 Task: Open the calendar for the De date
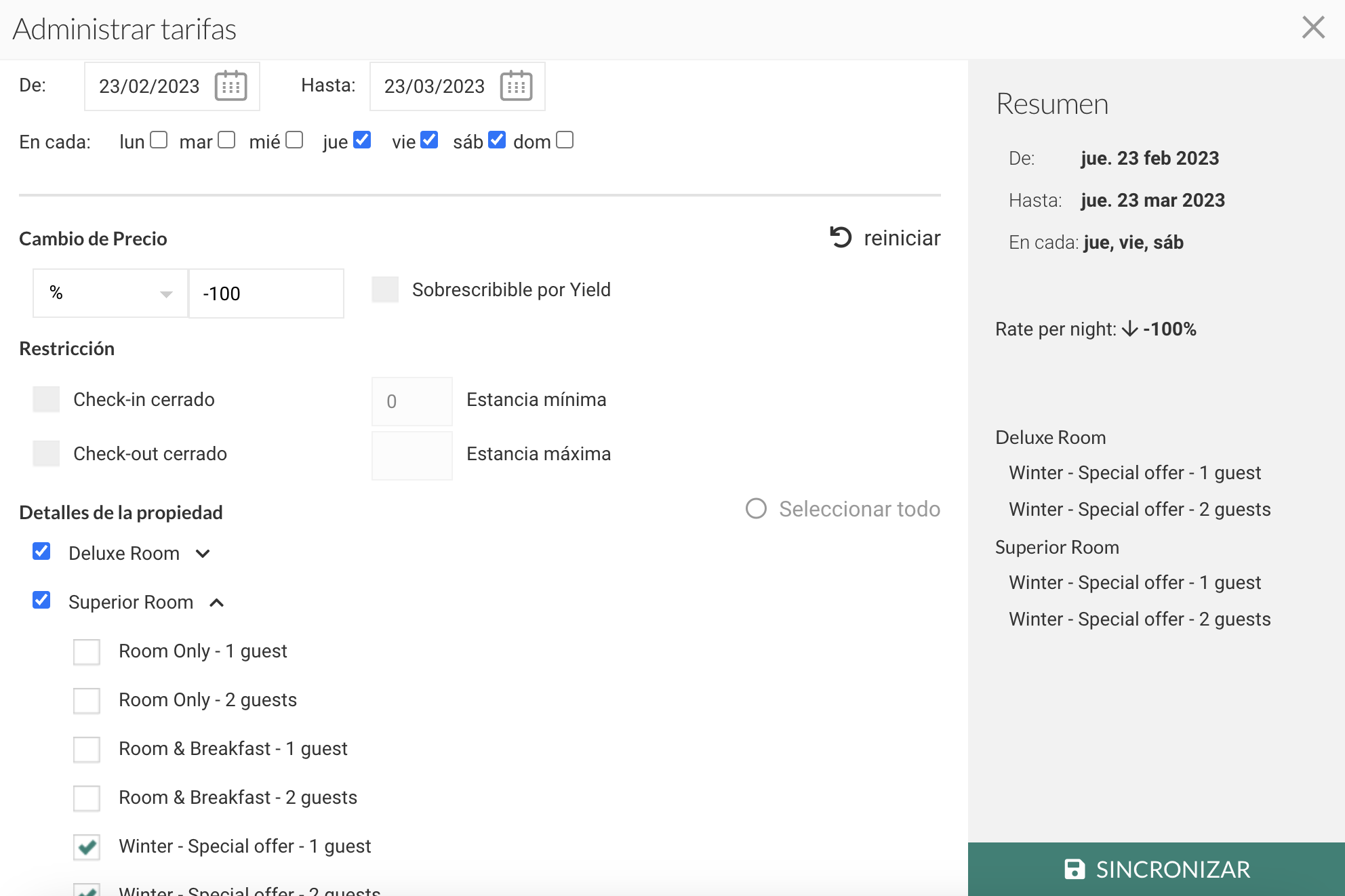230,86
